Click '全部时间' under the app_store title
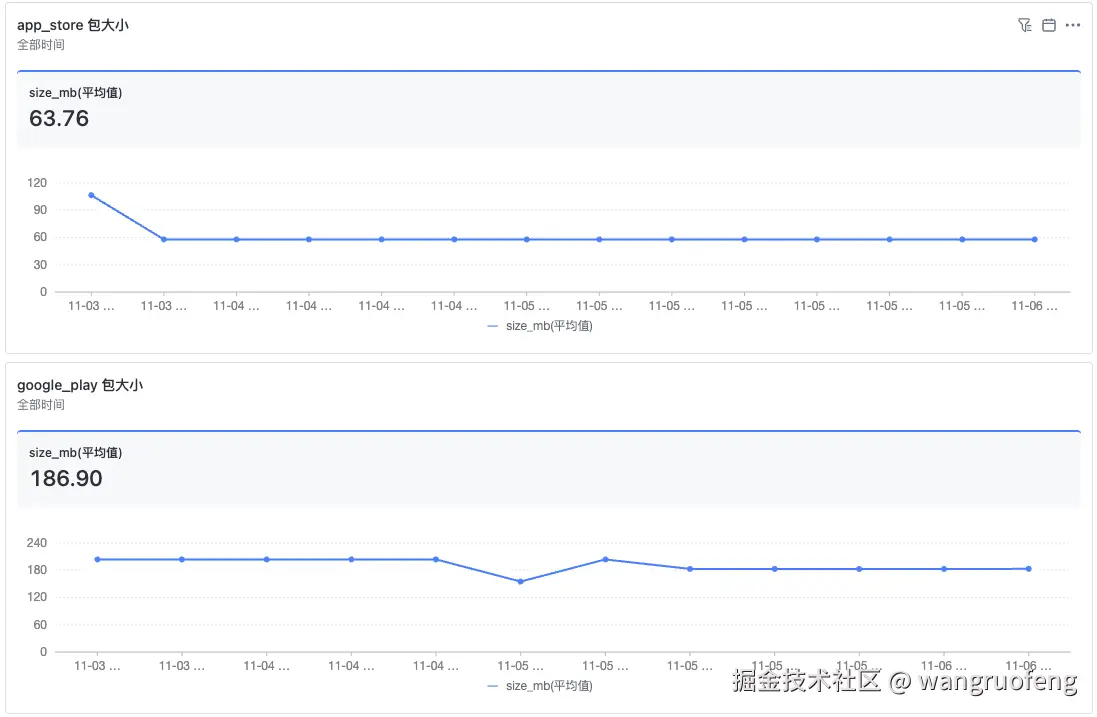 pyautogui.click(x=41, y=45)
